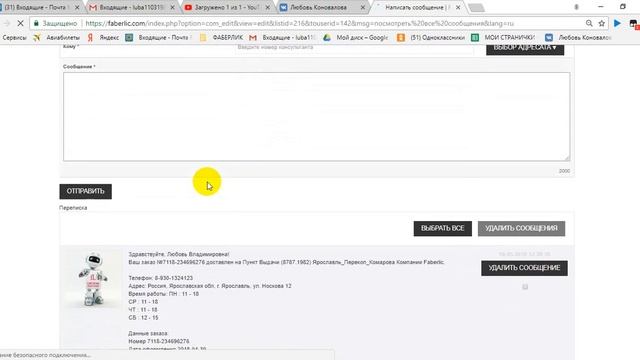Image resolution: width=640 pixels, height=360 pixels.
Task: Click the УДАЛИТЬ СООБЩЕНИЯ button
Action: 521,229
